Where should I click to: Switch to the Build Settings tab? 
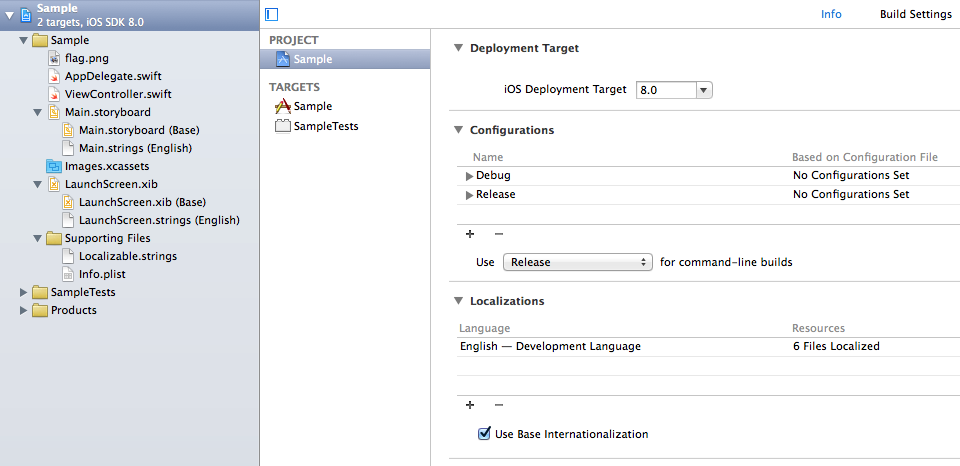[x=916, y=14]
